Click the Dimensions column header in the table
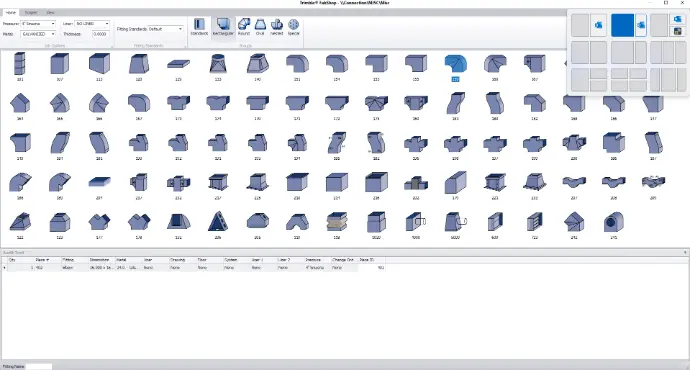The width and height of the screenshot is (690, 370). (101, 260)
